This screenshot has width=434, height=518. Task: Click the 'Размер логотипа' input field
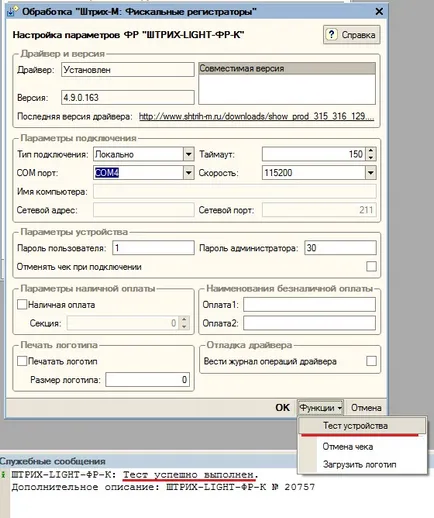pyautogui.click(x=148, y=380)
